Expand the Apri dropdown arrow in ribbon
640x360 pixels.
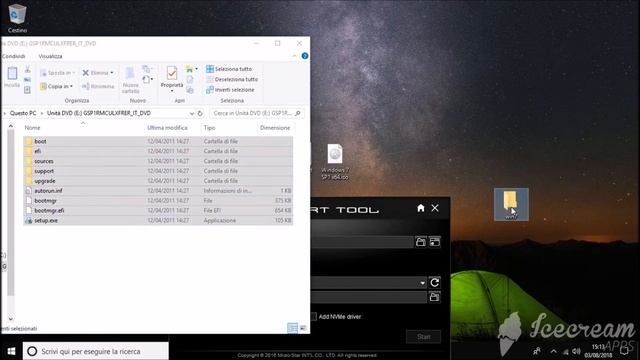pyautogui.click(x=196, y=69)
